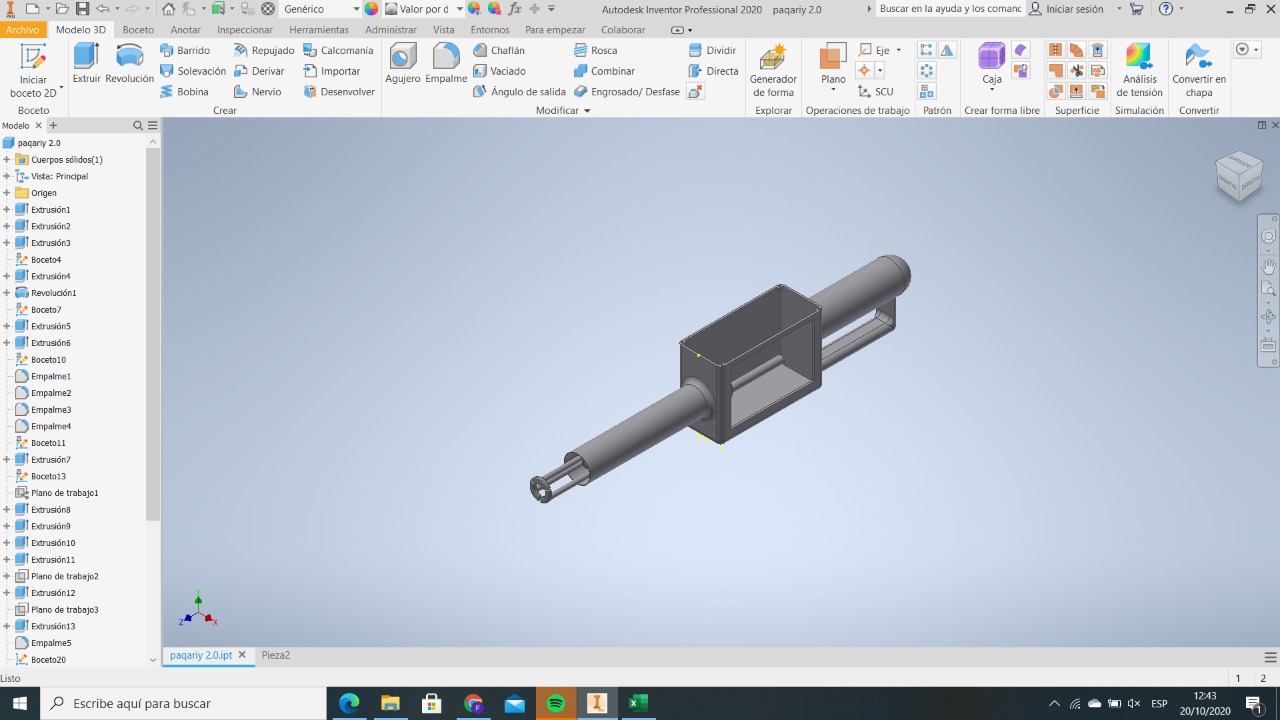This screenshot has width=1280, height=720.
Task: Expand the Extrusión1 tree node
Action: tap(7, 210)
